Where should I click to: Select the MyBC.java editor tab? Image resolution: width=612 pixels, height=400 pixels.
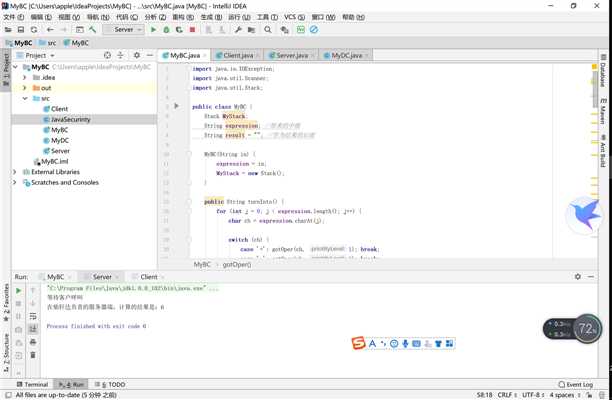[x=184, y=55]
